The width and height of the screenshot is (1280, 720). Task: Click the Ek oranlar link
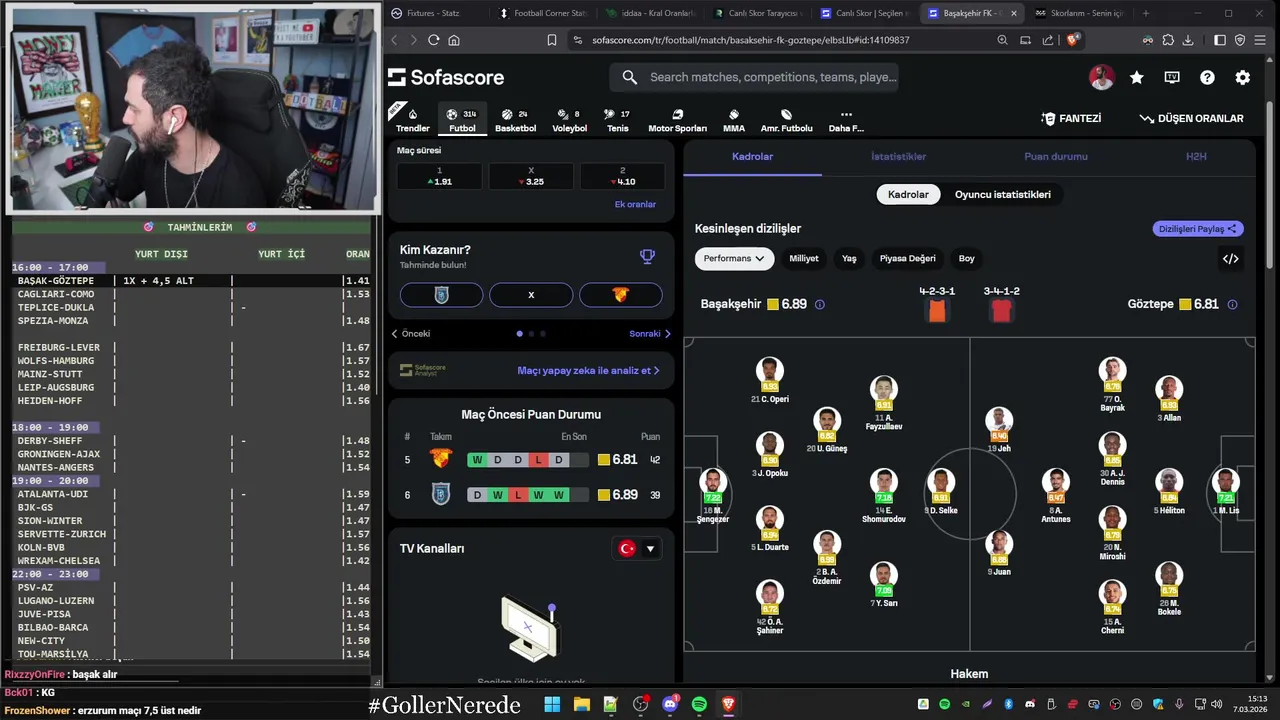coord(635,204)
